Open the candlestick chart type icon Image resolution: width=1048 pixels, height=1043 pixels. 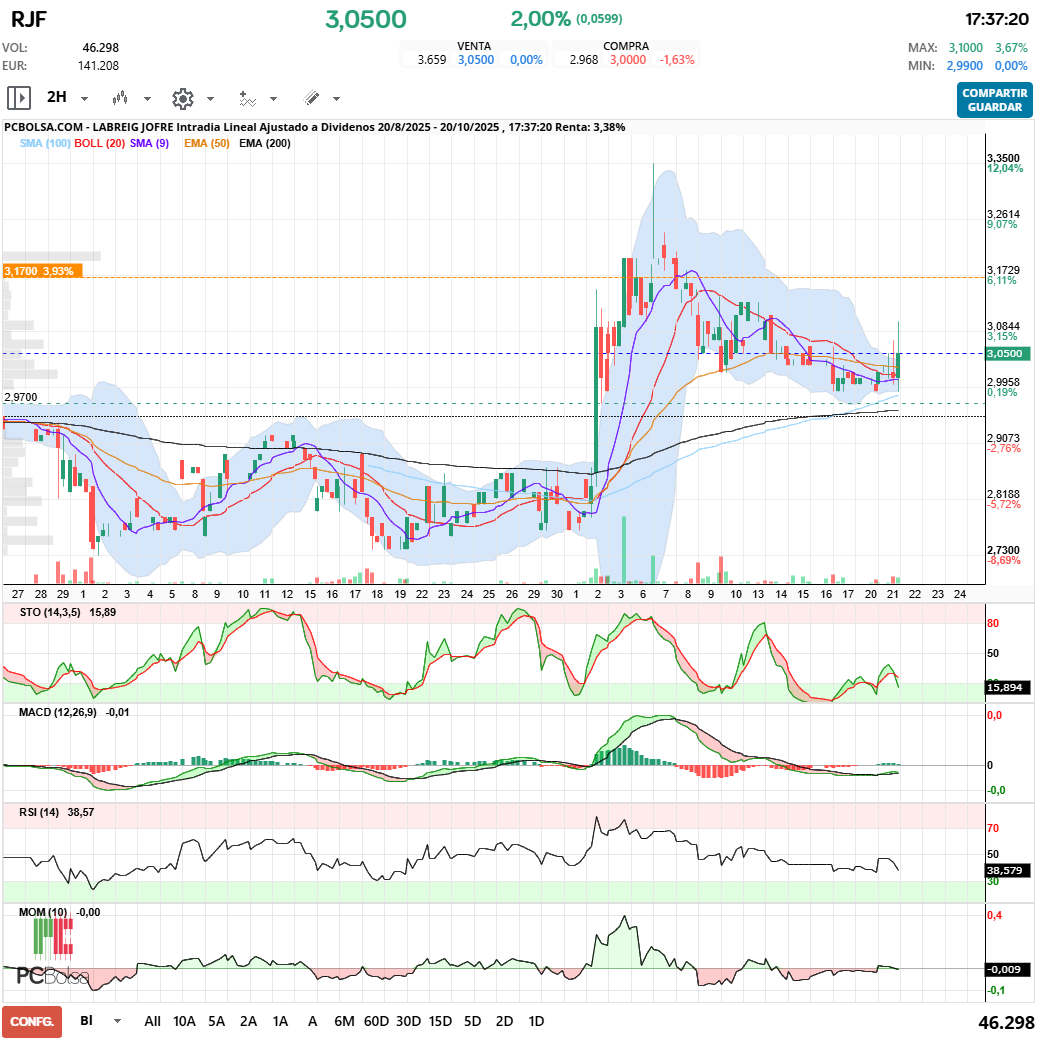[121, 98]
